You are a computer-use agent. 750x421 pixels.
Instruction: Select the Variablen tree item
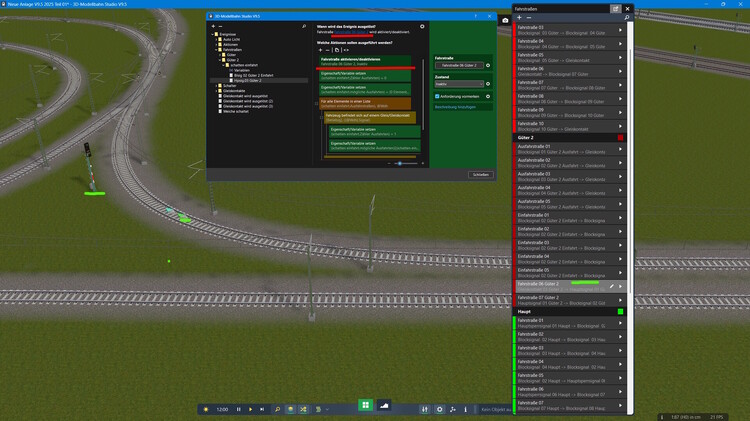242,70
